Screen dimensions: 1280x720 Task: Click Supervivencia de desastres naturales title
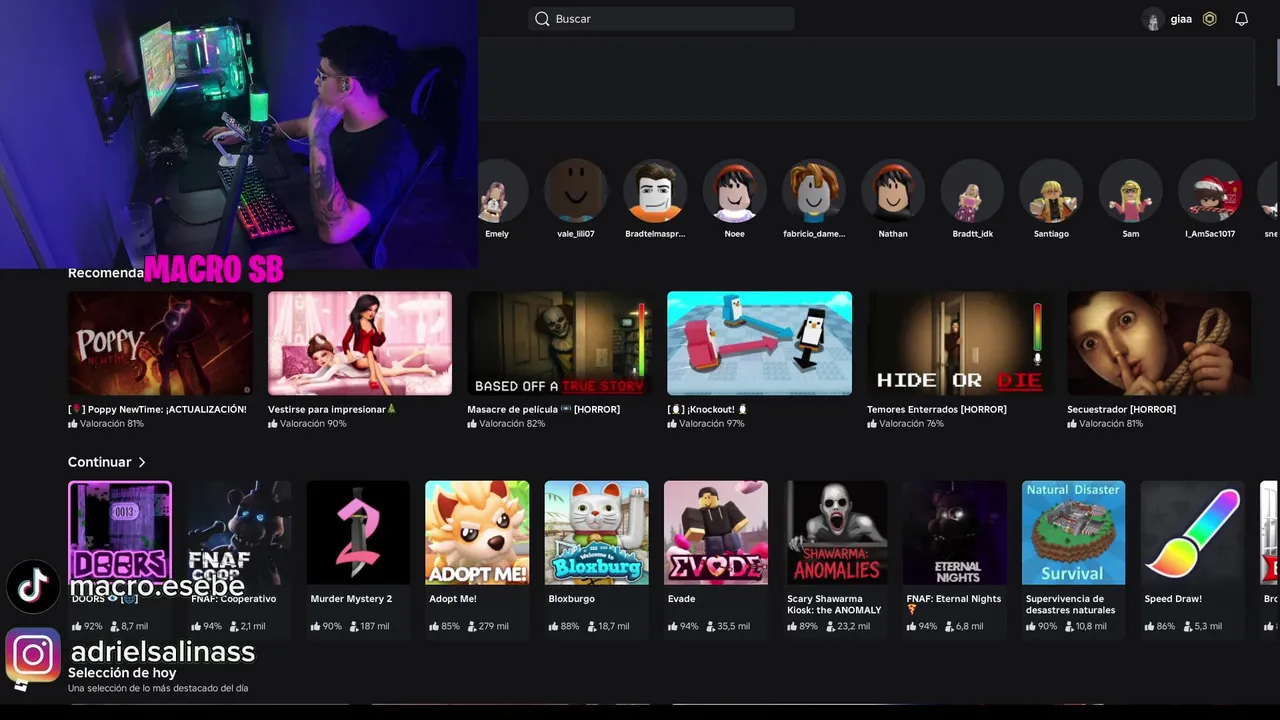1070,604
